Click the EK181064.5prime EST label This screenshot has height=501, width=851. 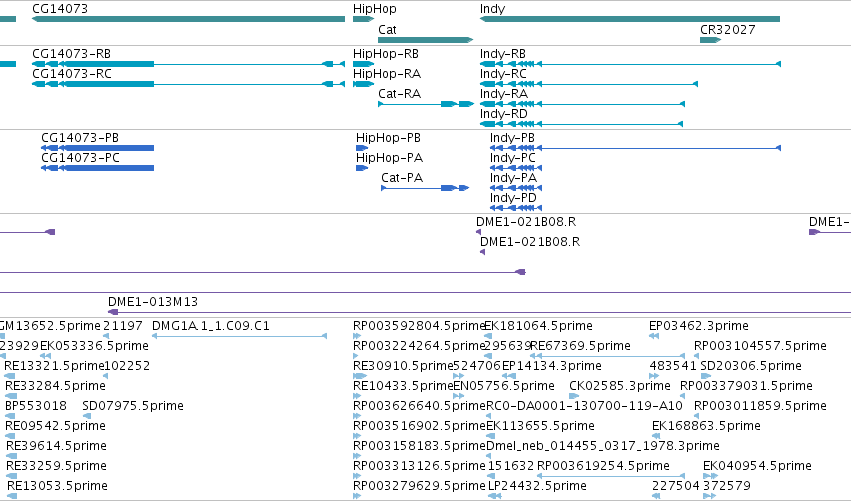(x=538, y=326)
